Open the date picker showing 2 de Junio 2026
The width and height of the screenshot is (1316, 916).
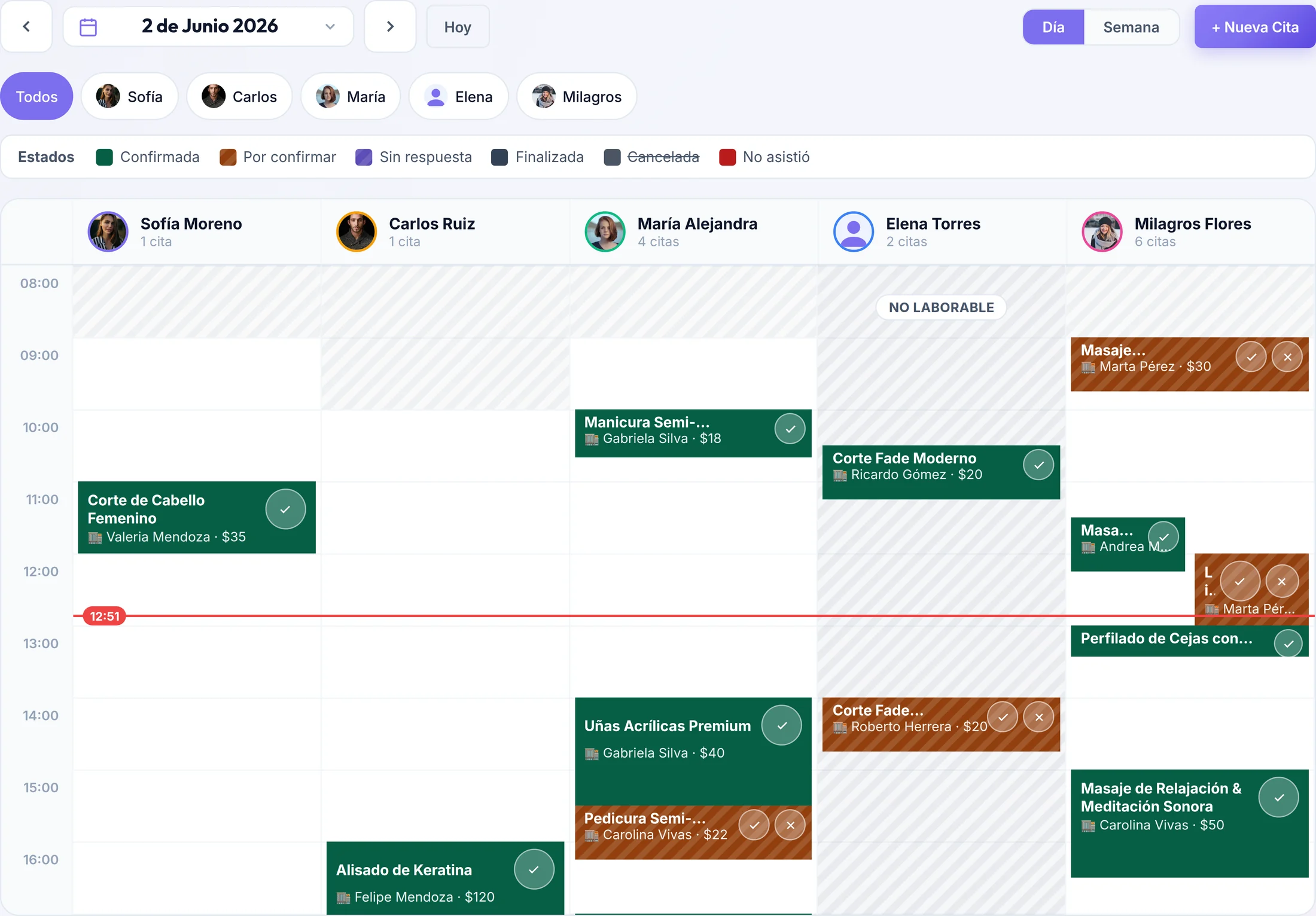[208, 26]
